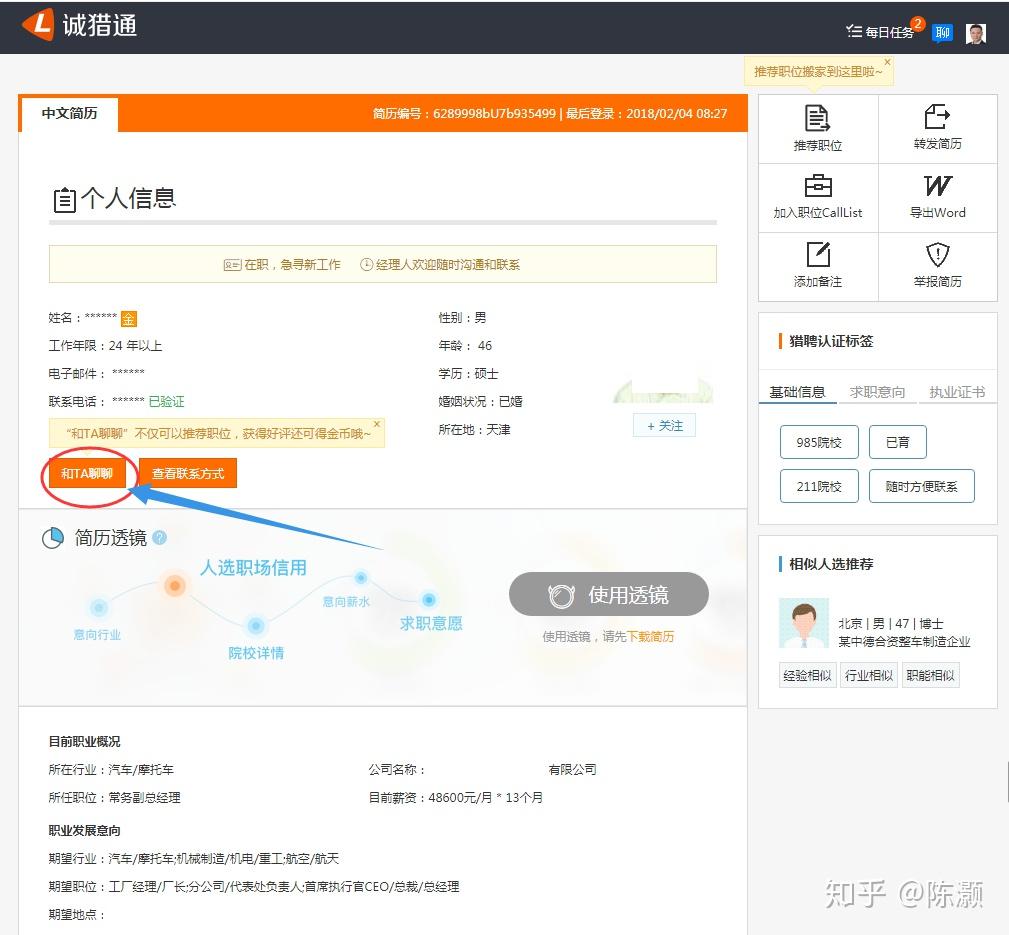Screen dimensions: 1009x935
Task: Click the 已验证 verified label
Action: point(166,402)
